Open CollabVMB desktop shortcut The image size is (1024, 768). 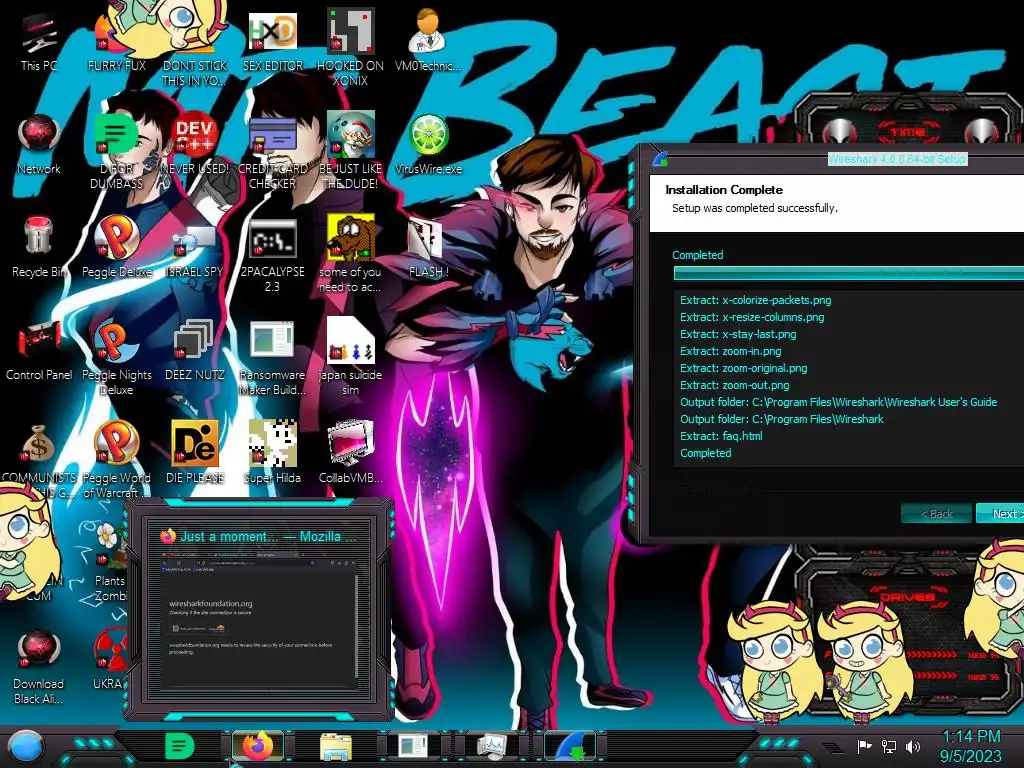pyautogui.click(x=351, y=453)
